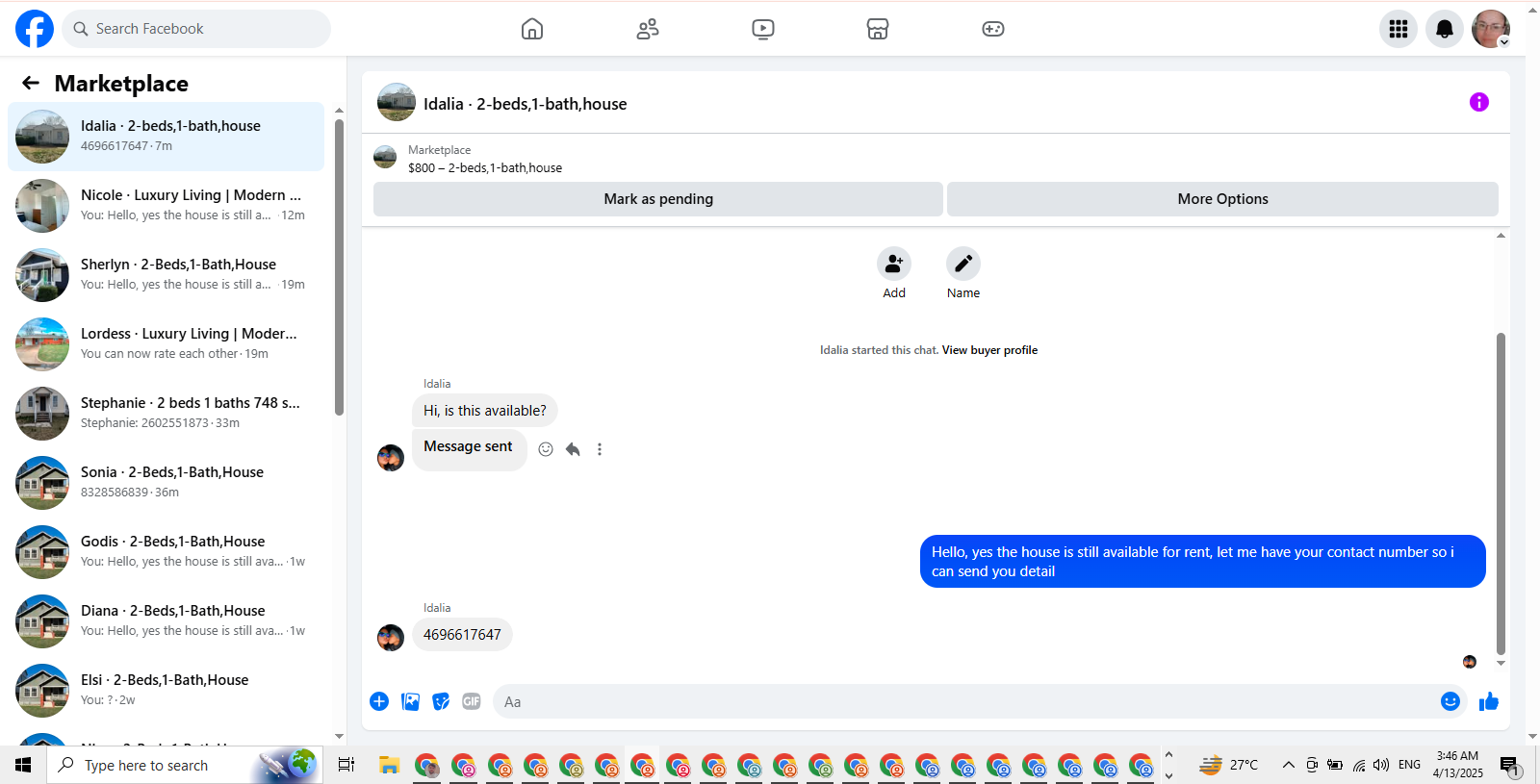Open Idalia 2-beds,1-bath,house conversation
The width and height of the screenshot is (1540, 784).
point(166,137)
